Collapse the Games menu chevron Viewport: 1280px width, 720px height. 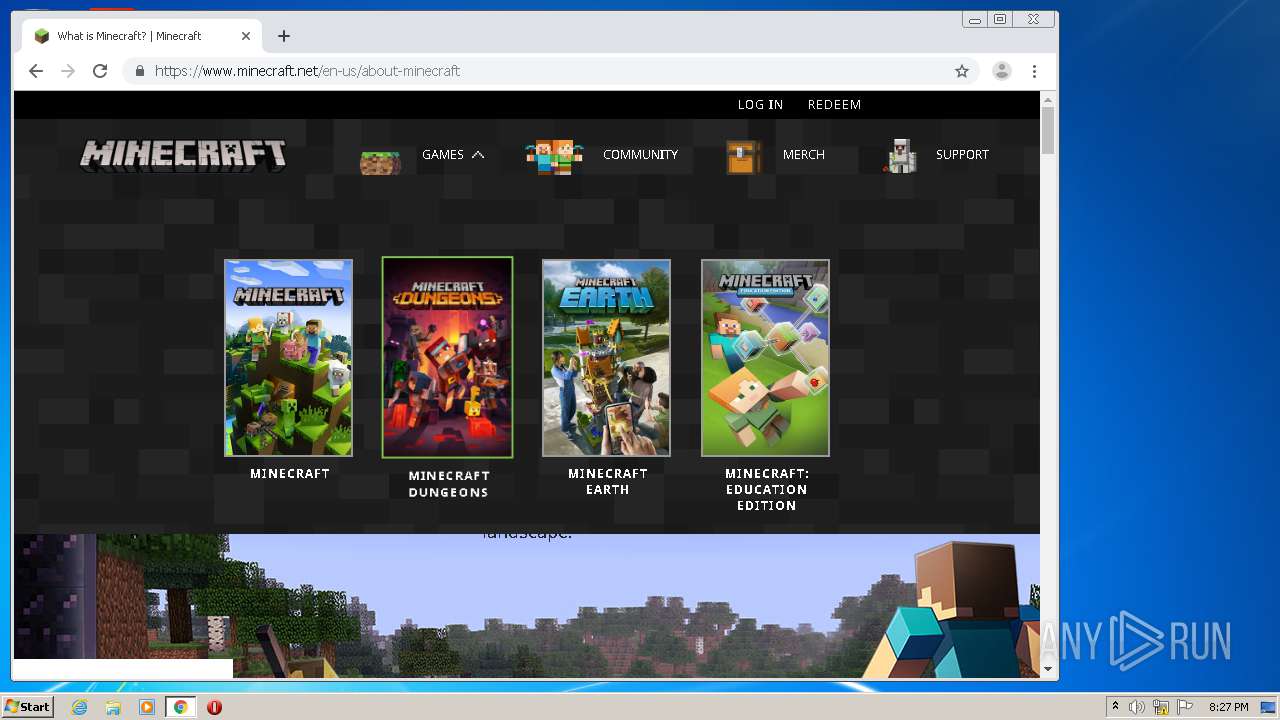pyautogui.click(x=478, y=155)
